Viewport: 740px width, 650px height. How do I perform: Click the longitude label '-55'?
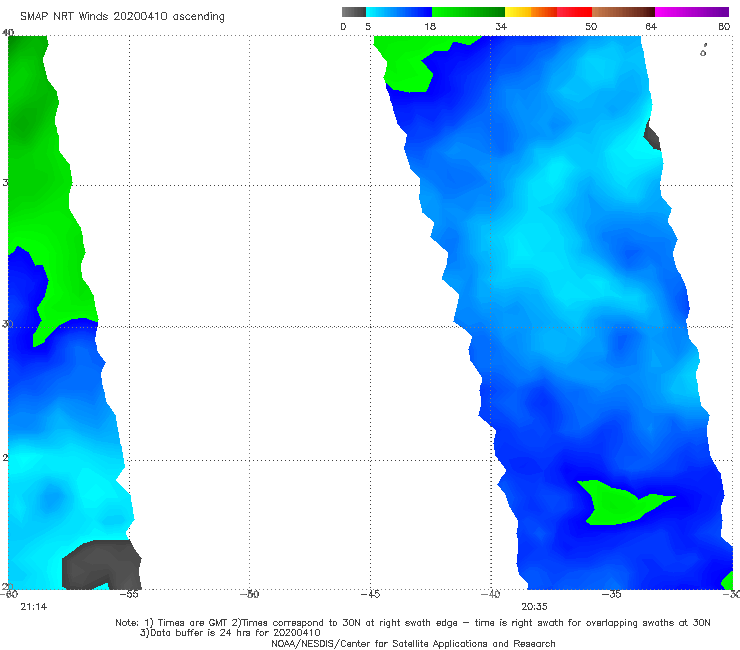[x=129, y=594]
